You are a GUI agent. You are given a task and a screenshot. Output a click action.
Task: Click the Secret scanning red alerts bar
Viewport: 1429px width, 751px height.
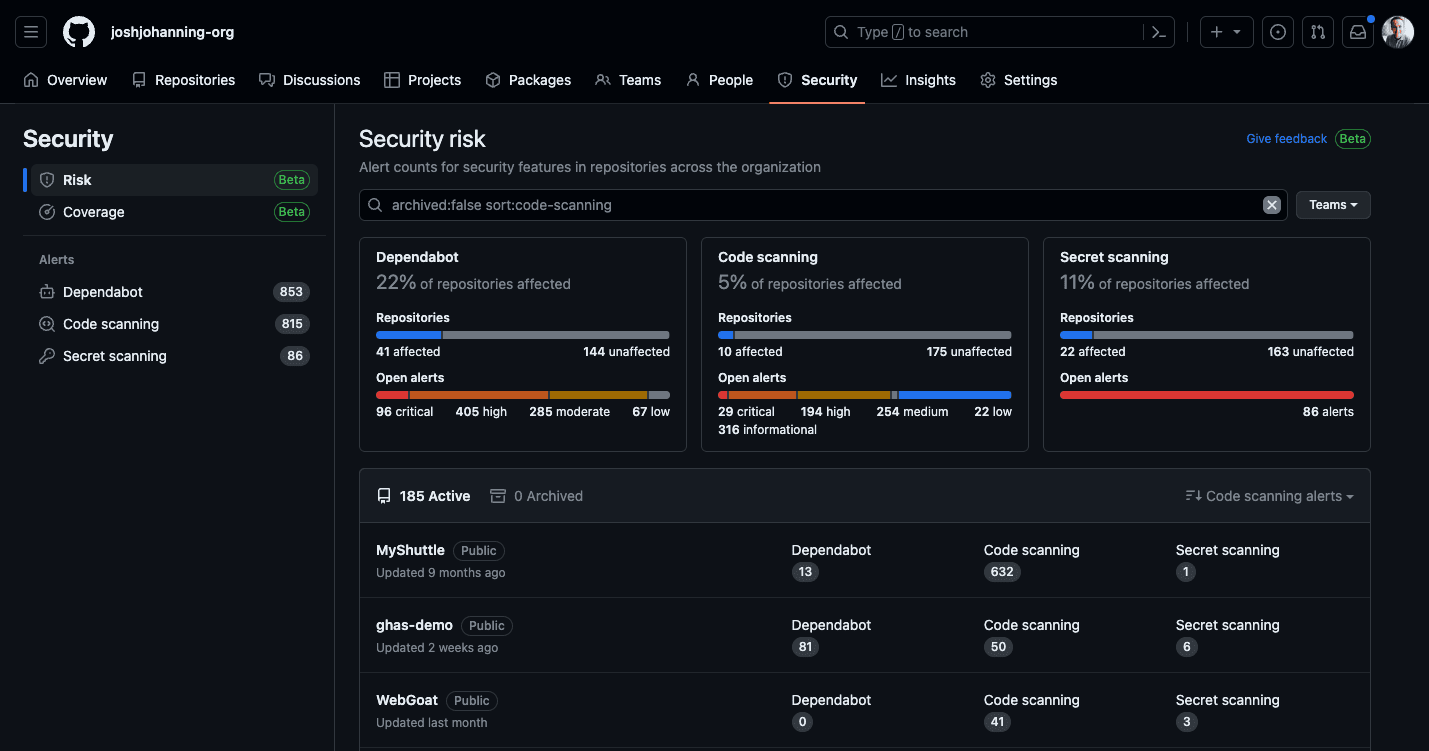(x=1206, y=395)
